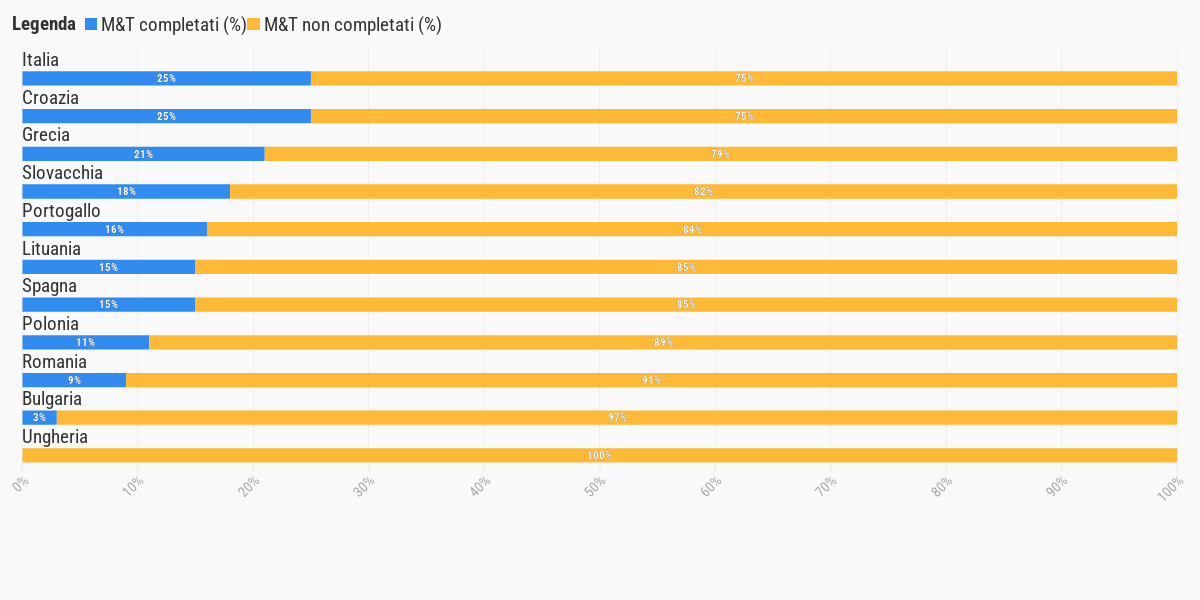This screenshot has width=1200, height=600.
Task: Click Lituania's blue 15% bar segment
Action: pyautogui.click(x=108, y=267)
